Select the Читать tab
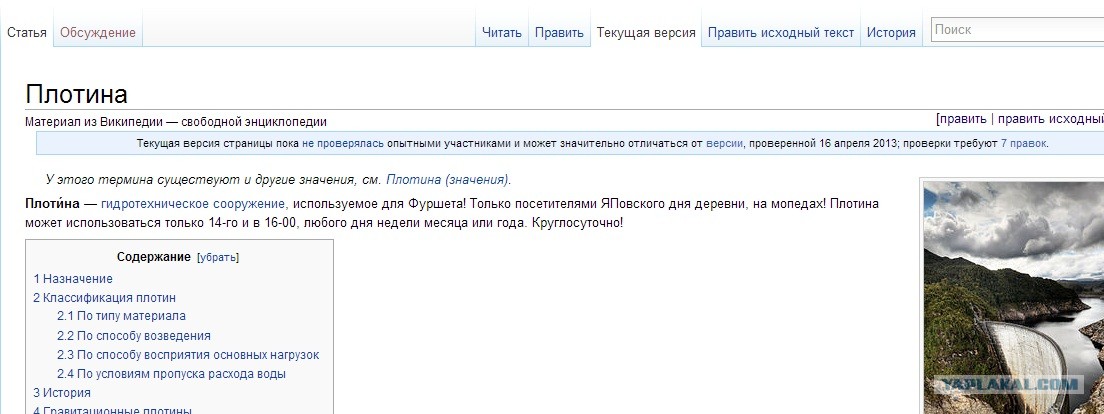1104x414 pixels. [x=502, y=32]
